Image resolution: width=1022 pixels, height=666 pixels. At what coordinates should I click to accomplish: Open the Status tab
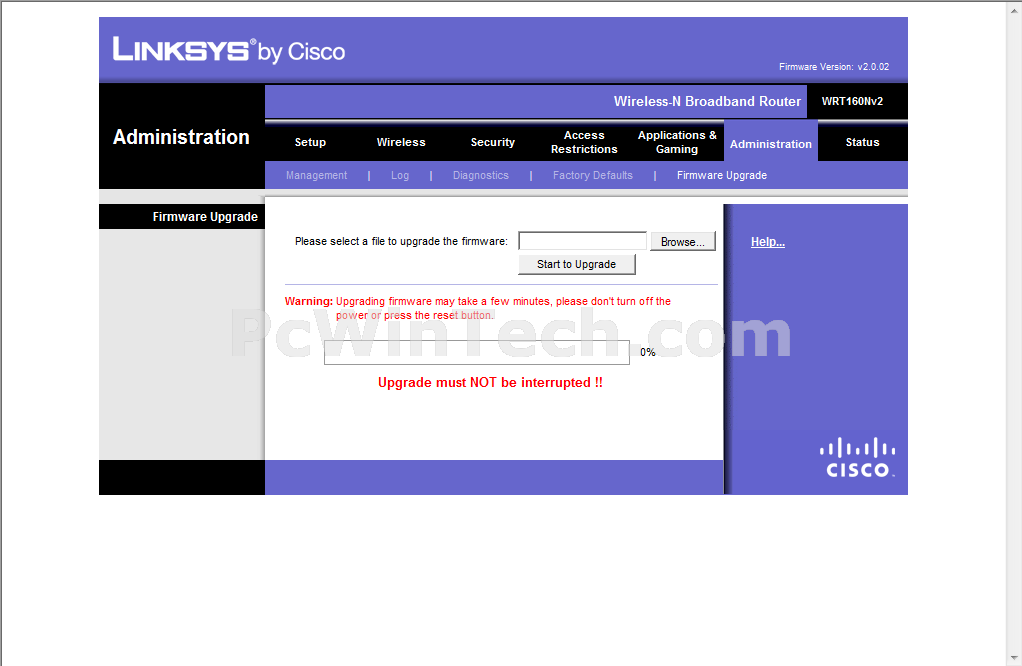(x=862, y=142)
